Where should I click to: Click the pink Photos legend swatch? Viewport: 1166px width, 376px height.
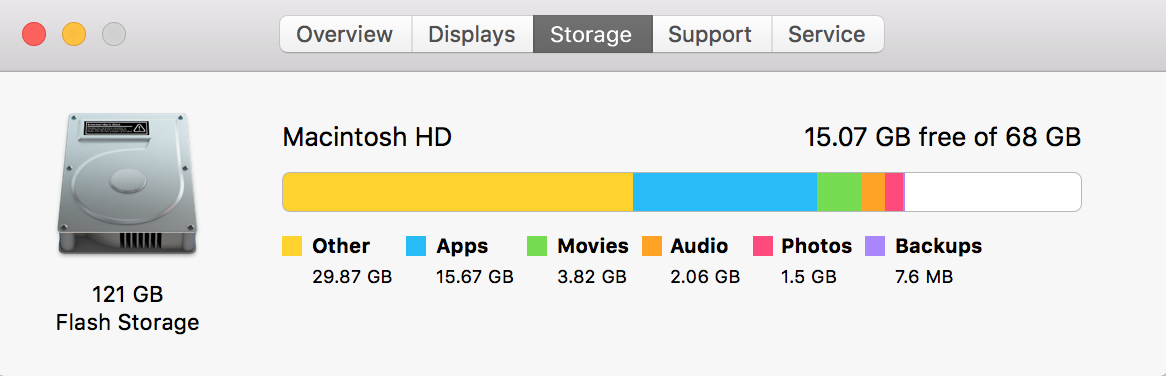763,246
